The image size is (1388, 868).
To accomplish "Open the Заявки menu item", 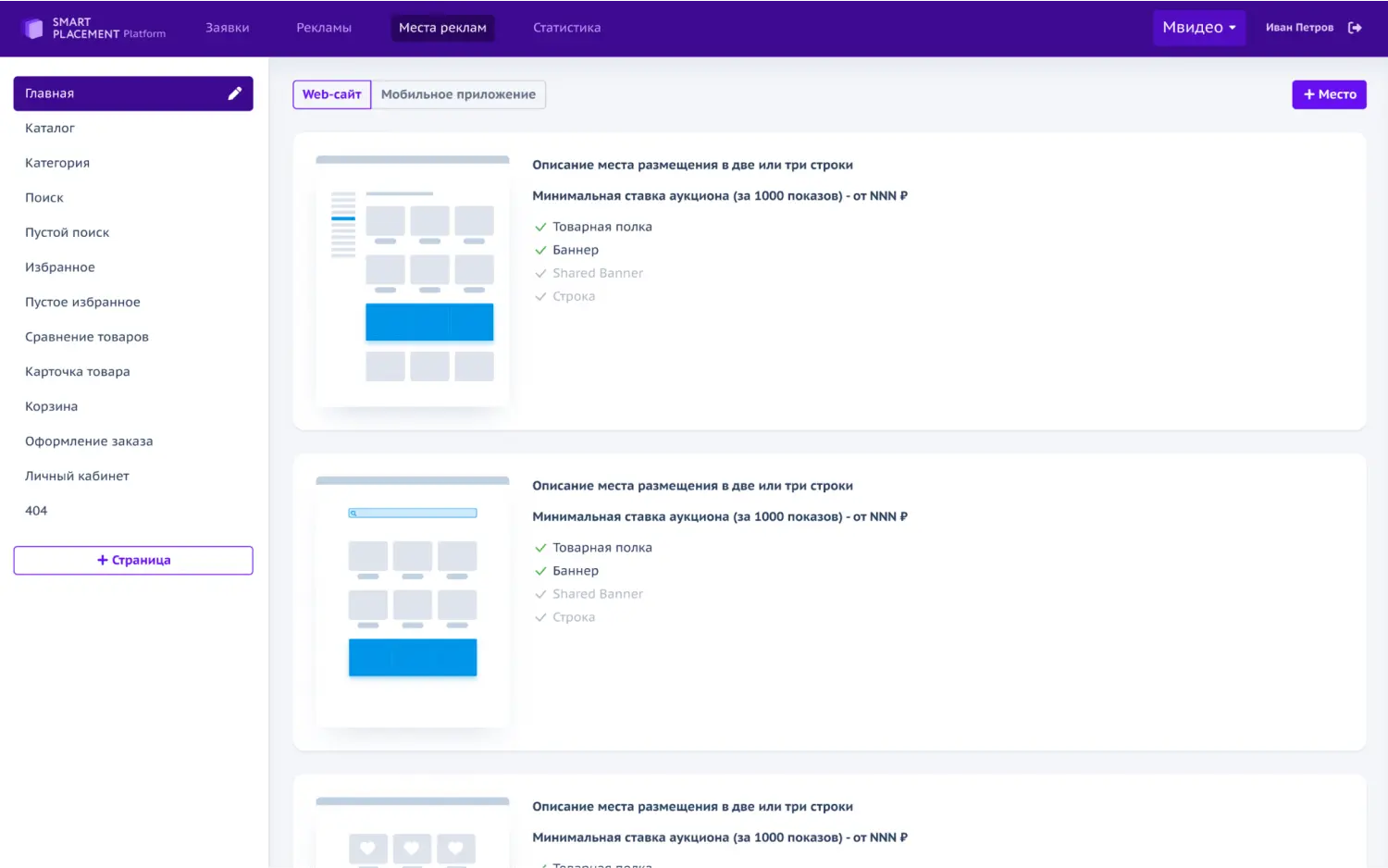I will pos(227,28).
